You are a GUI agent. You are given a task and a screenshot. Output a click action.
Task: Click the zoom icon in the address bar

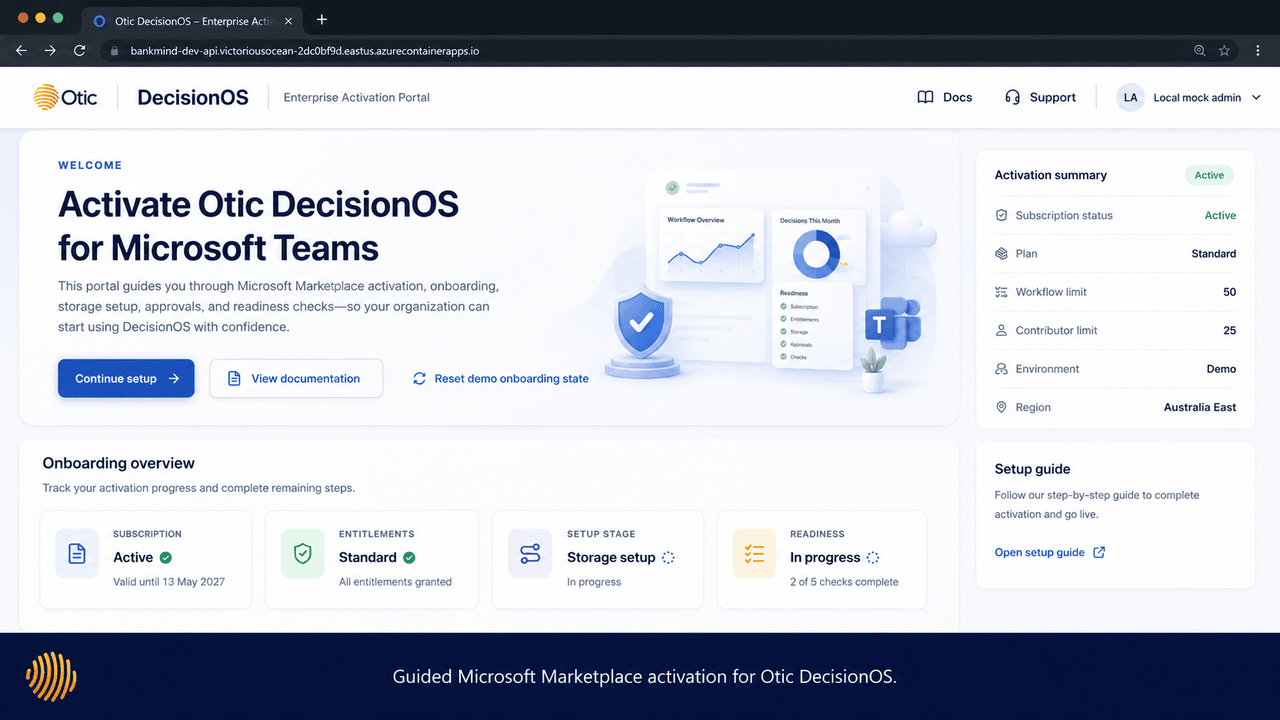tap(1199, 50)
